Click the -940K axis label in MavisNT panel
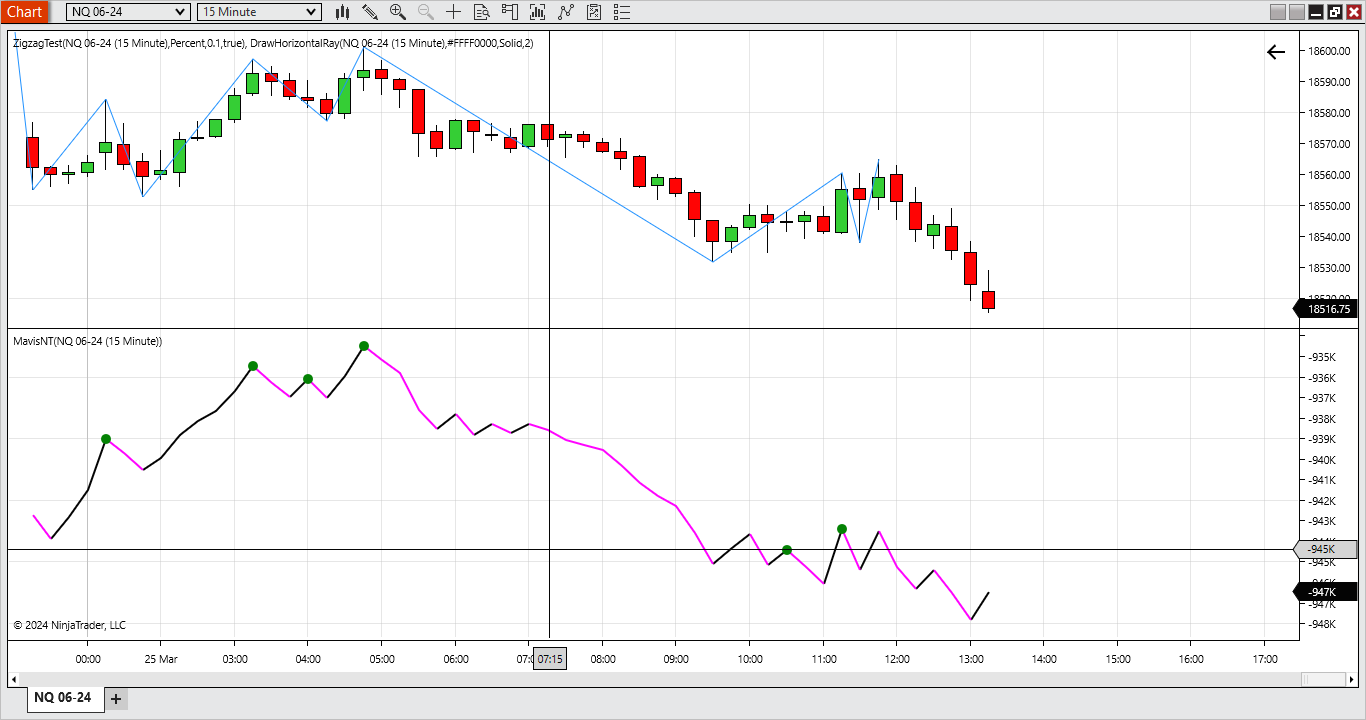Screen dimensions: 1366x720 click(x=1321, y=460)
